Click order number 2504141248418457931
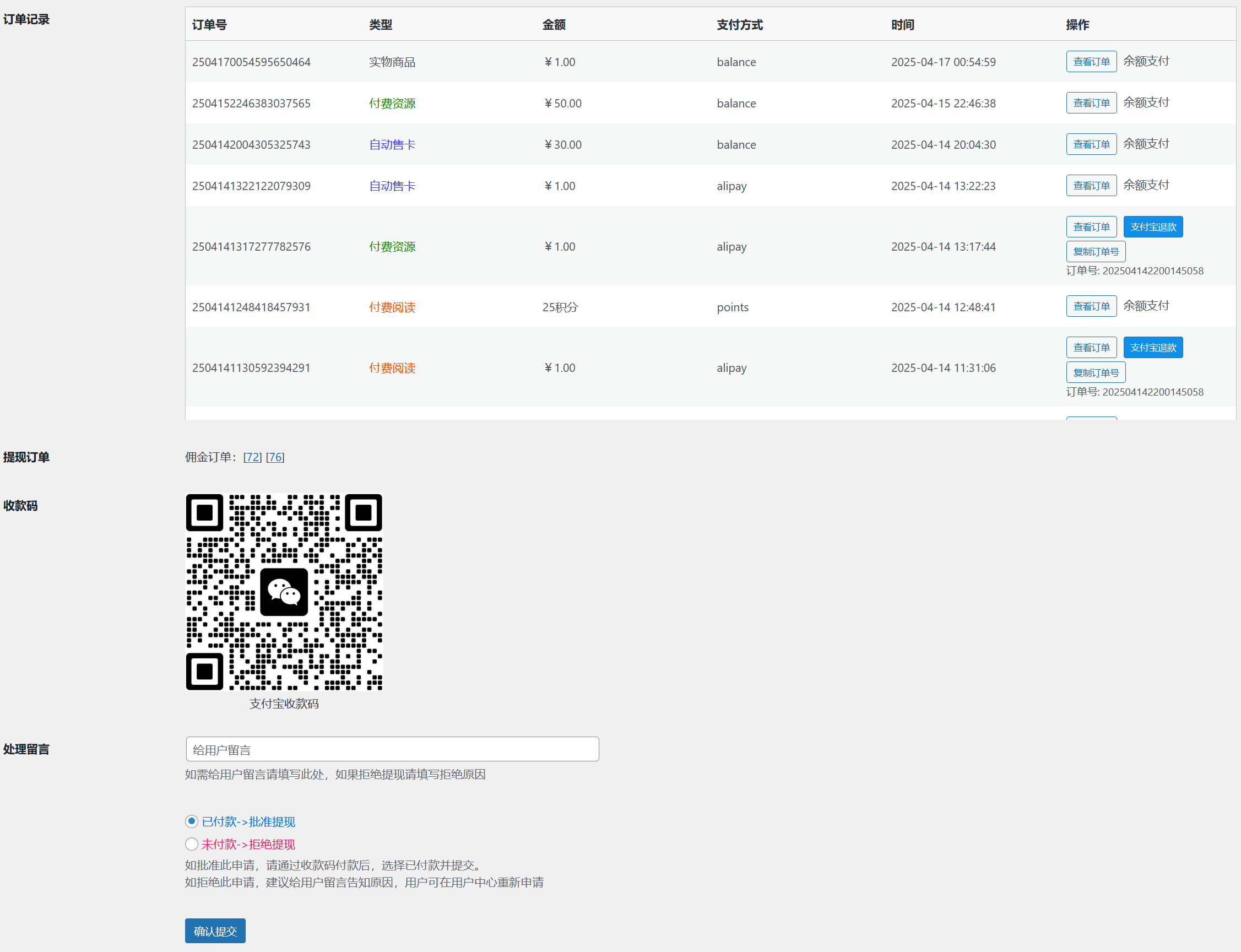This screenshot has height=952, width=1241. (x=252, y=307)
